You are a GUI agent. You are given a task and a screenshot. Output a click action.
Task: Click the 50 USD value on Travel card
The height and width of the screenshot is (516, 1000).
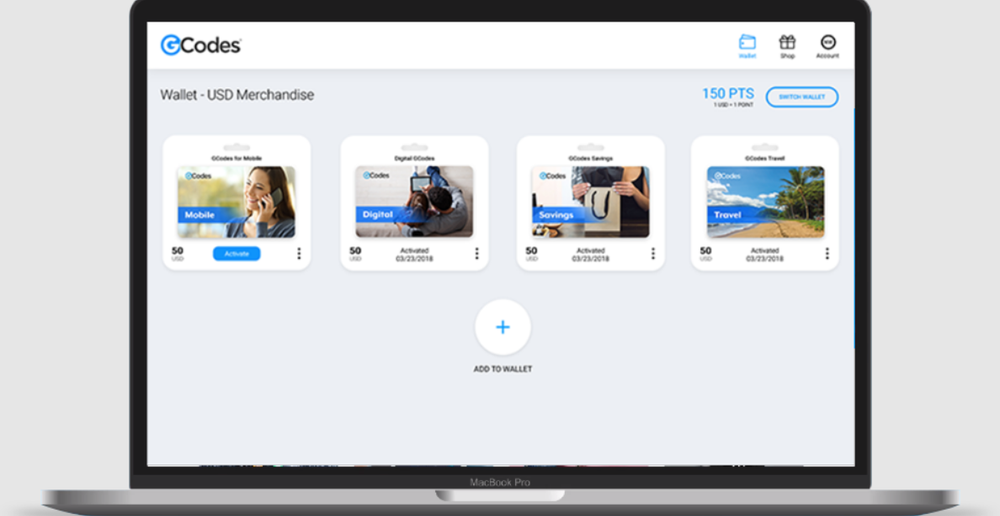click(705, 254)
